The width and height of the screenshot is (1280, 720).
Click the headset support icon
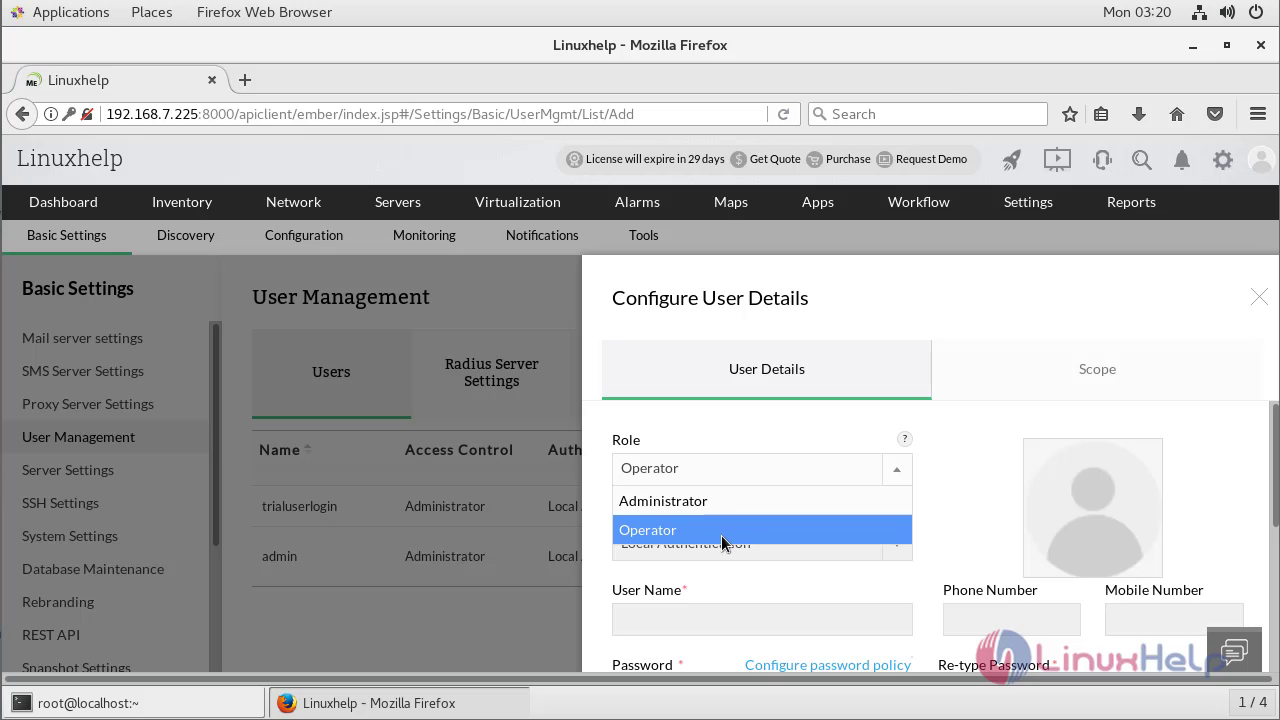(1102, 159)
